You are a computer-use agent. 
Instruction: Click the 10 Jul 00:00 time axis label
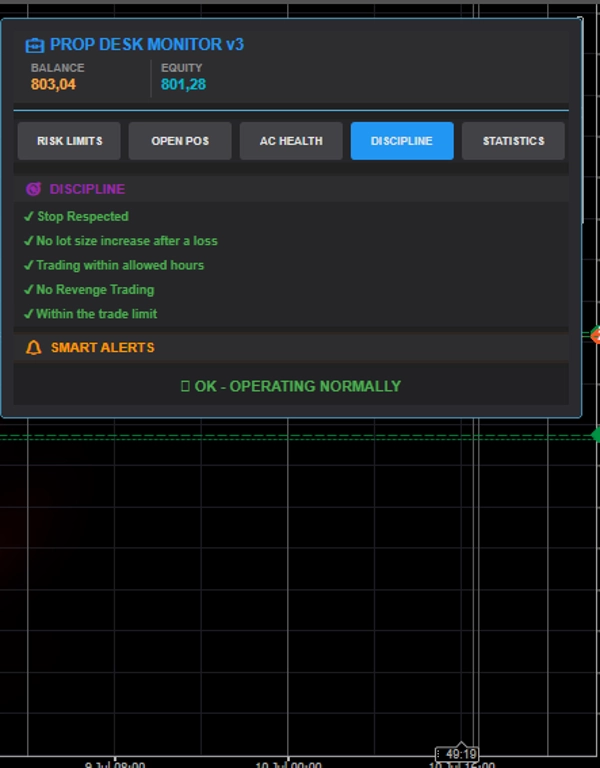[x=288, y=765]
